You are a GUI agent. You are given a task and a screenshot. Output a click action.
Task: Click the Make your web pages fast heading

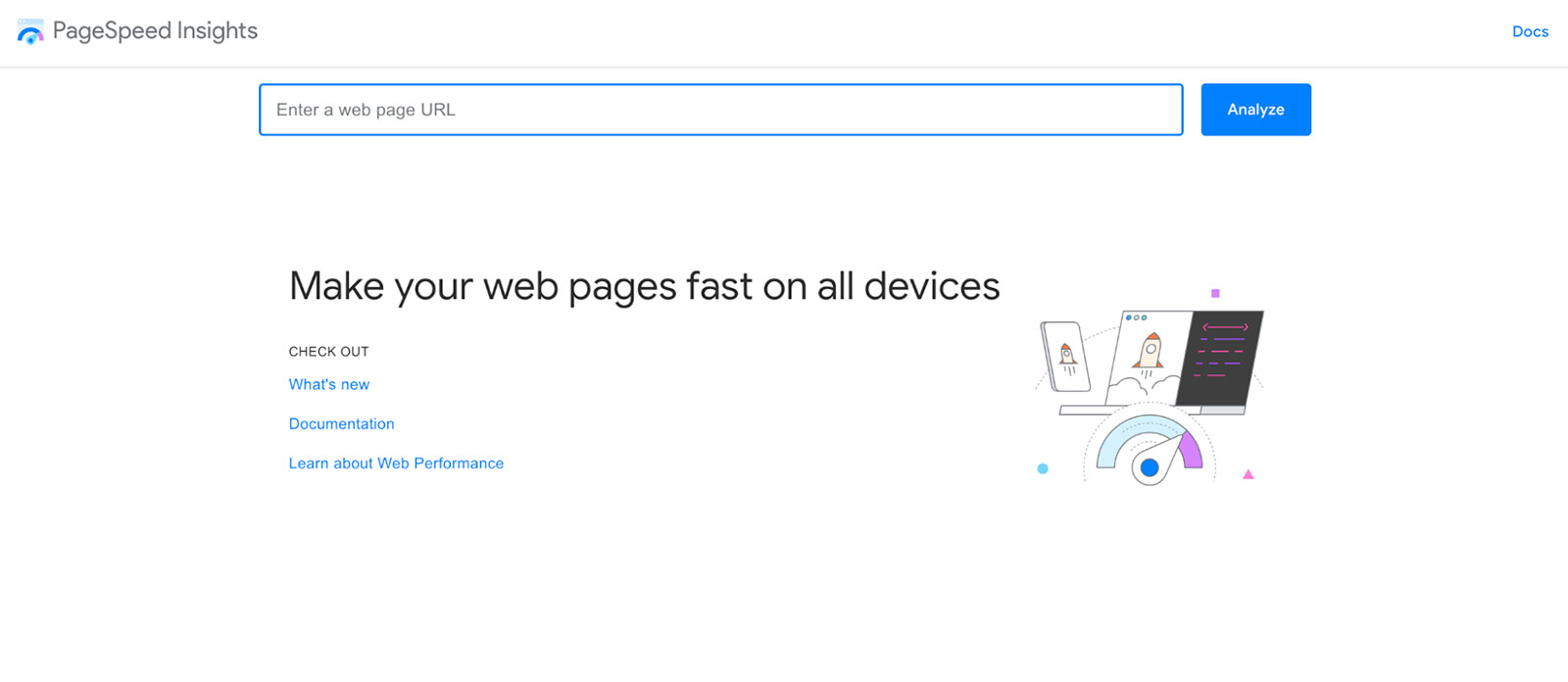click(644, 286)
